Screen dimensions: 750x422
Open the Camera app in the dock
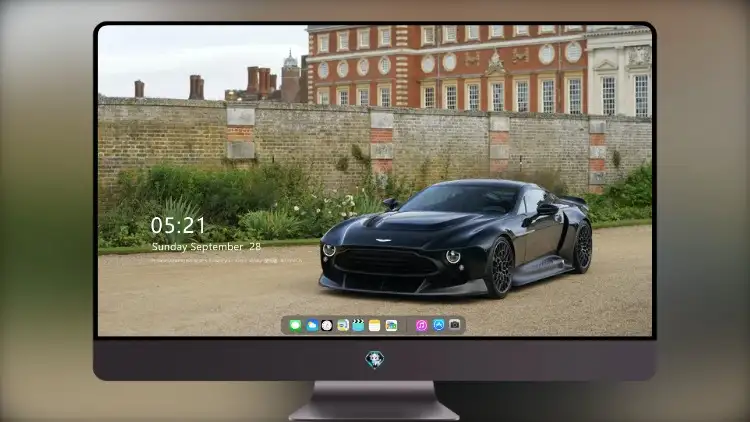click(x=455, y=325)
